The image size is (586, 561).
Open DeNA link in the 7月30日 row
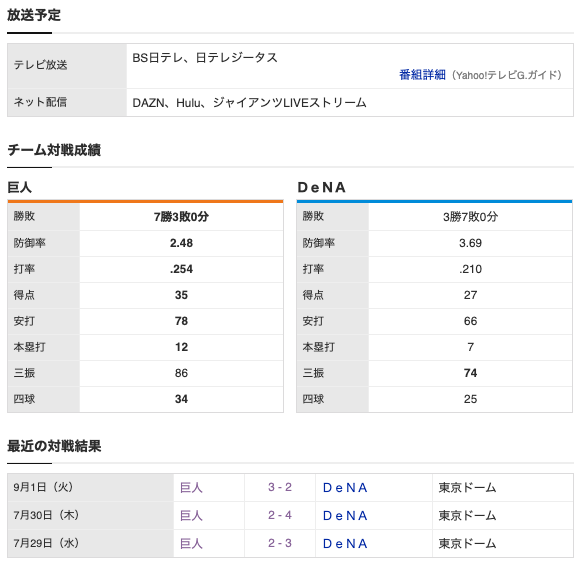coord(345,515)
